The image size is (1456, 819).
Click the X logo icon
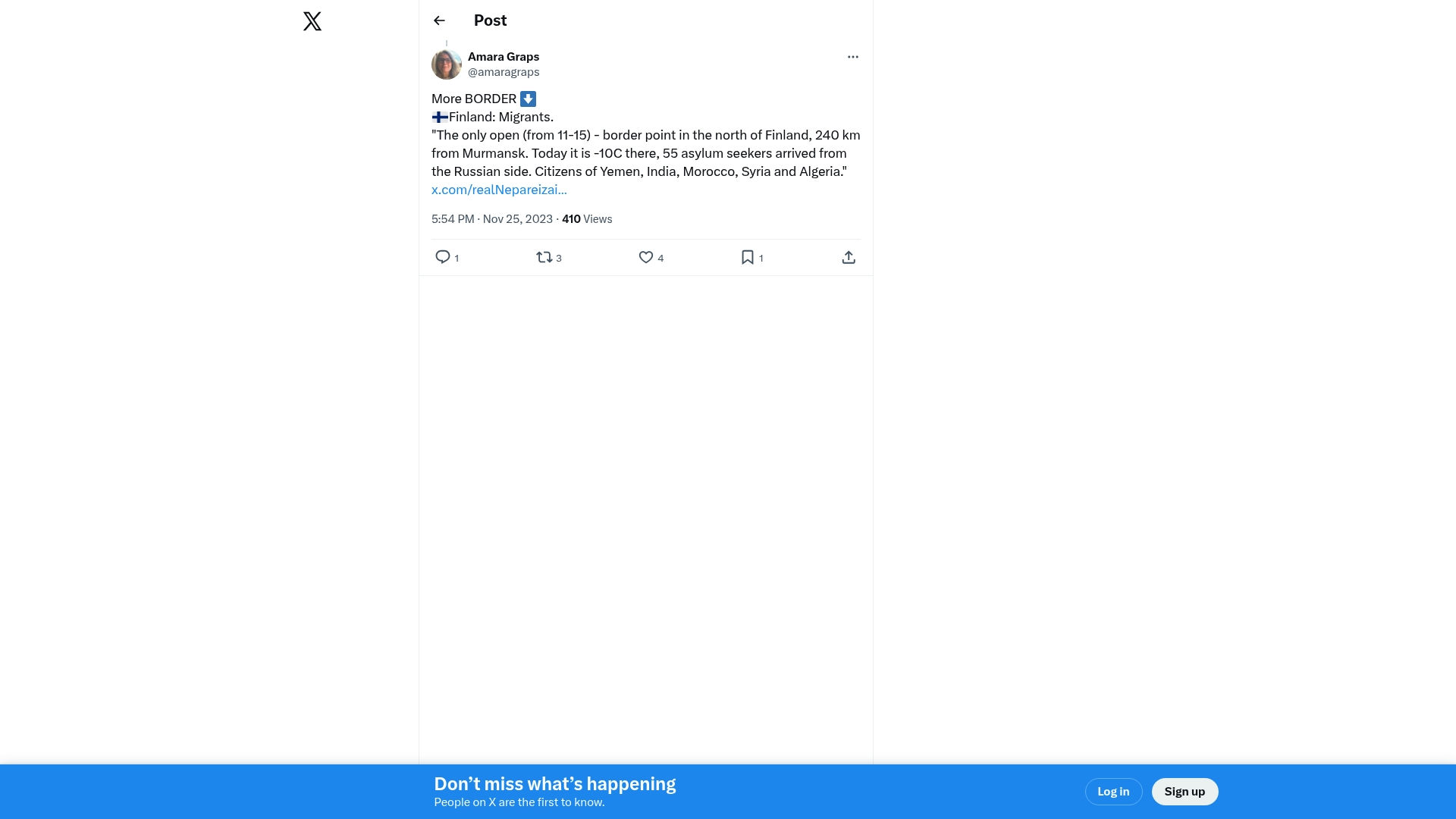312,21
